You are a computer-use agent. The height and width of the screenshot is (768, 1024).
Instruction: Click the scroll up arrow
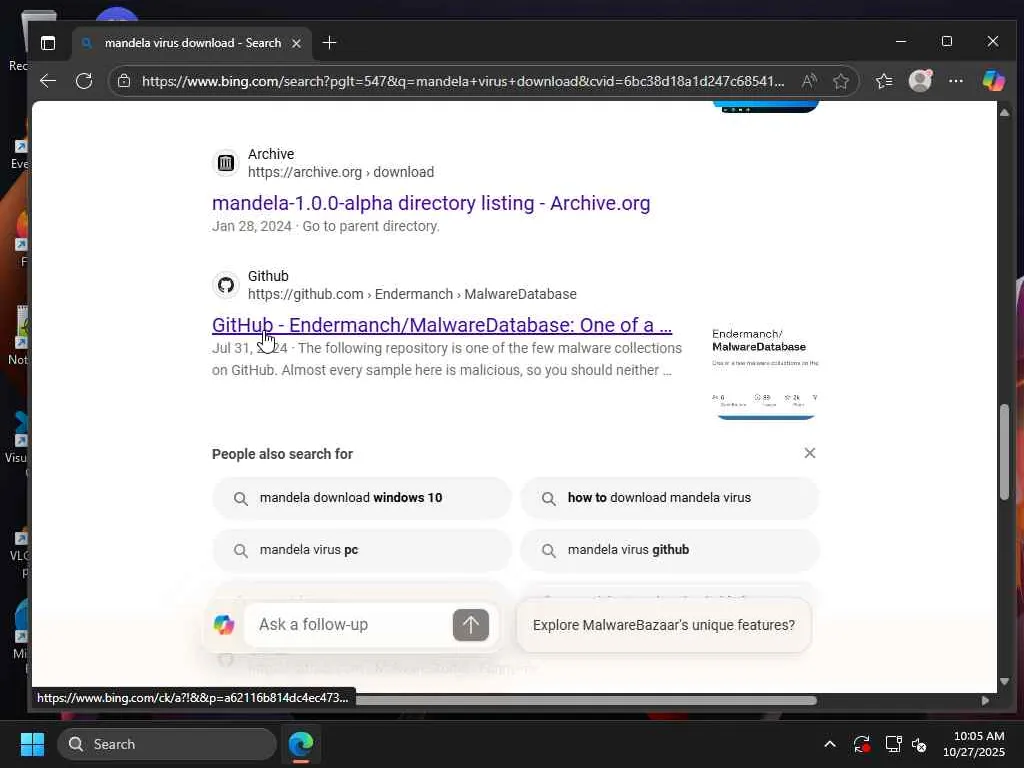1004,113
